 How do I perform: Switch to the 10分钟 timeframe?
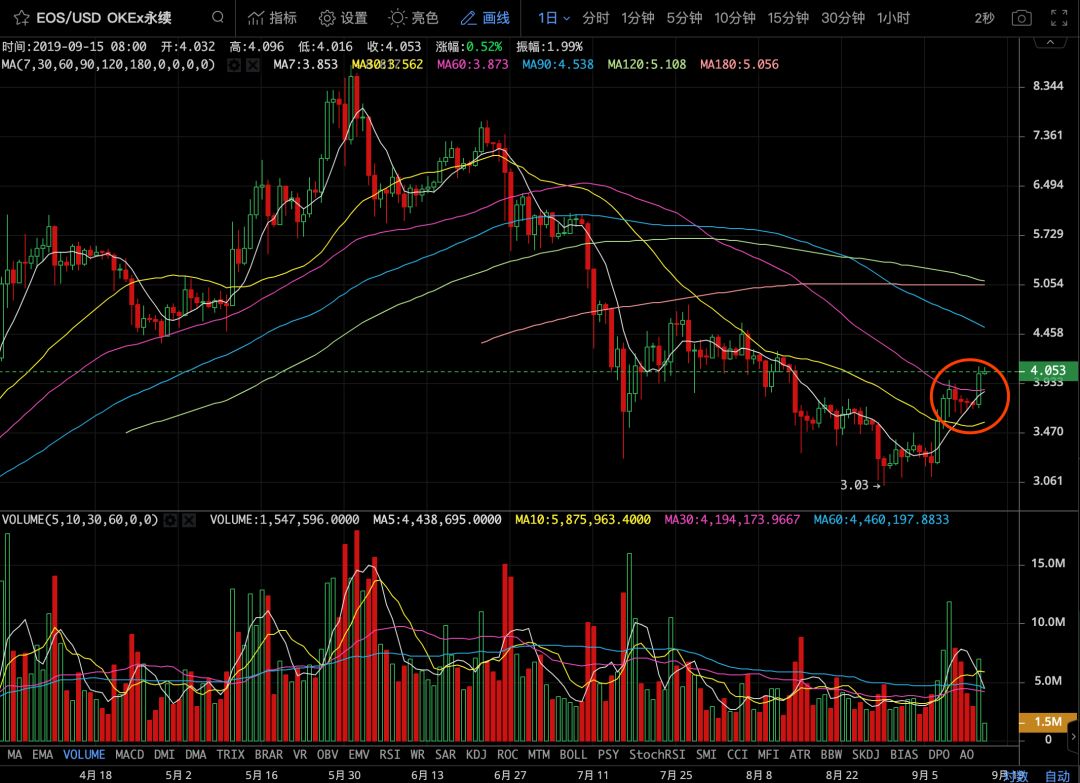[735, 18]
